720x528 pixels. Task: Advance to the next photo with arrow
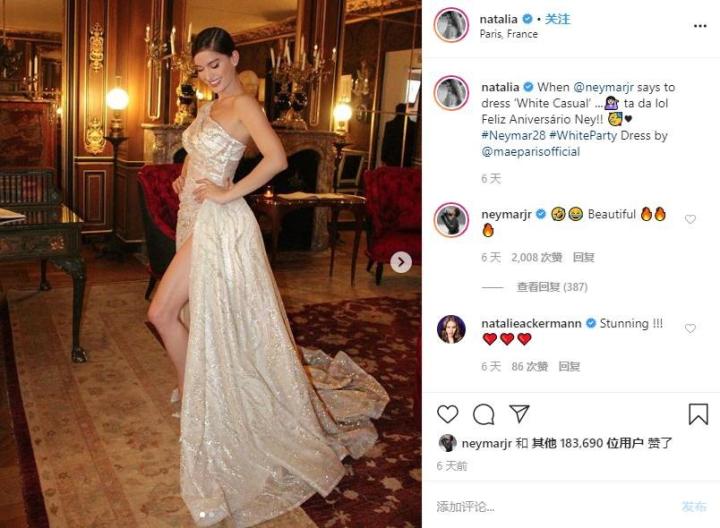(x=401, y=262)
